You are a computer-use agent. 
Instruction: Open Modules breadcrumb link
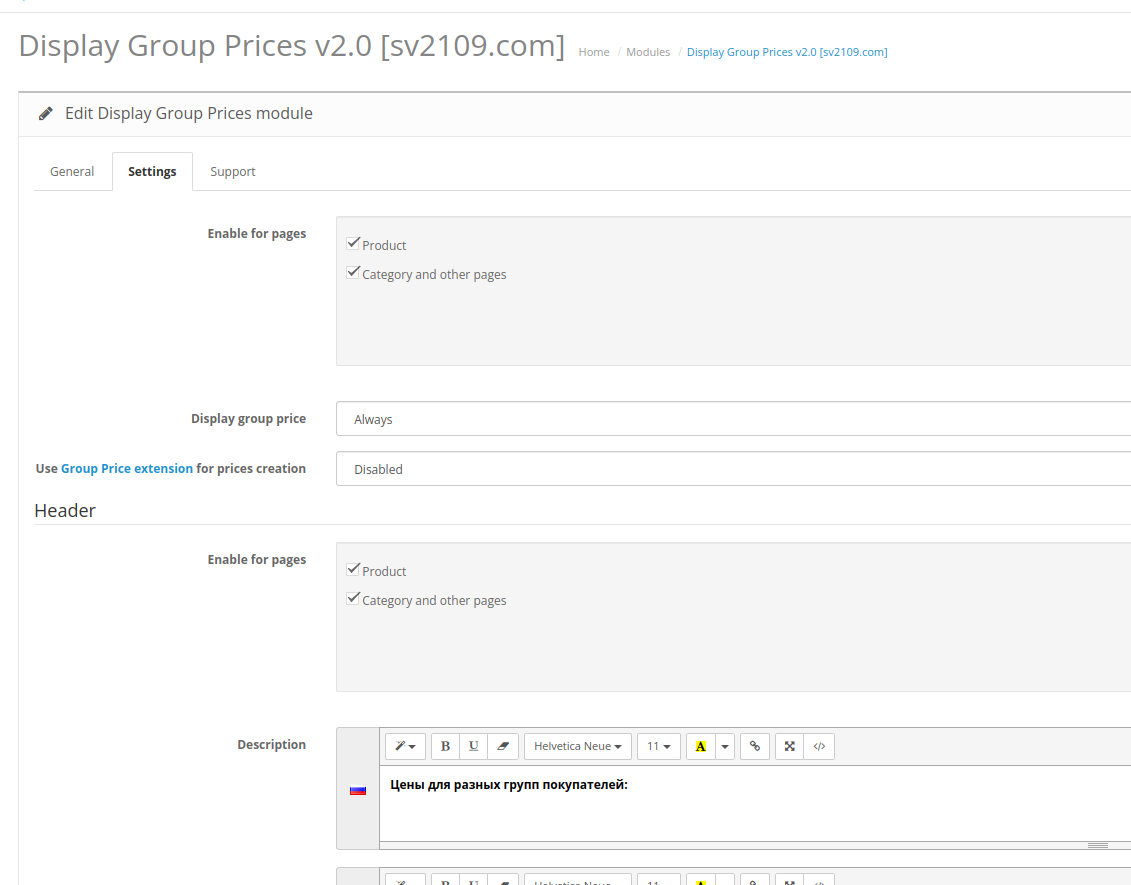click(x=648, y=52)
